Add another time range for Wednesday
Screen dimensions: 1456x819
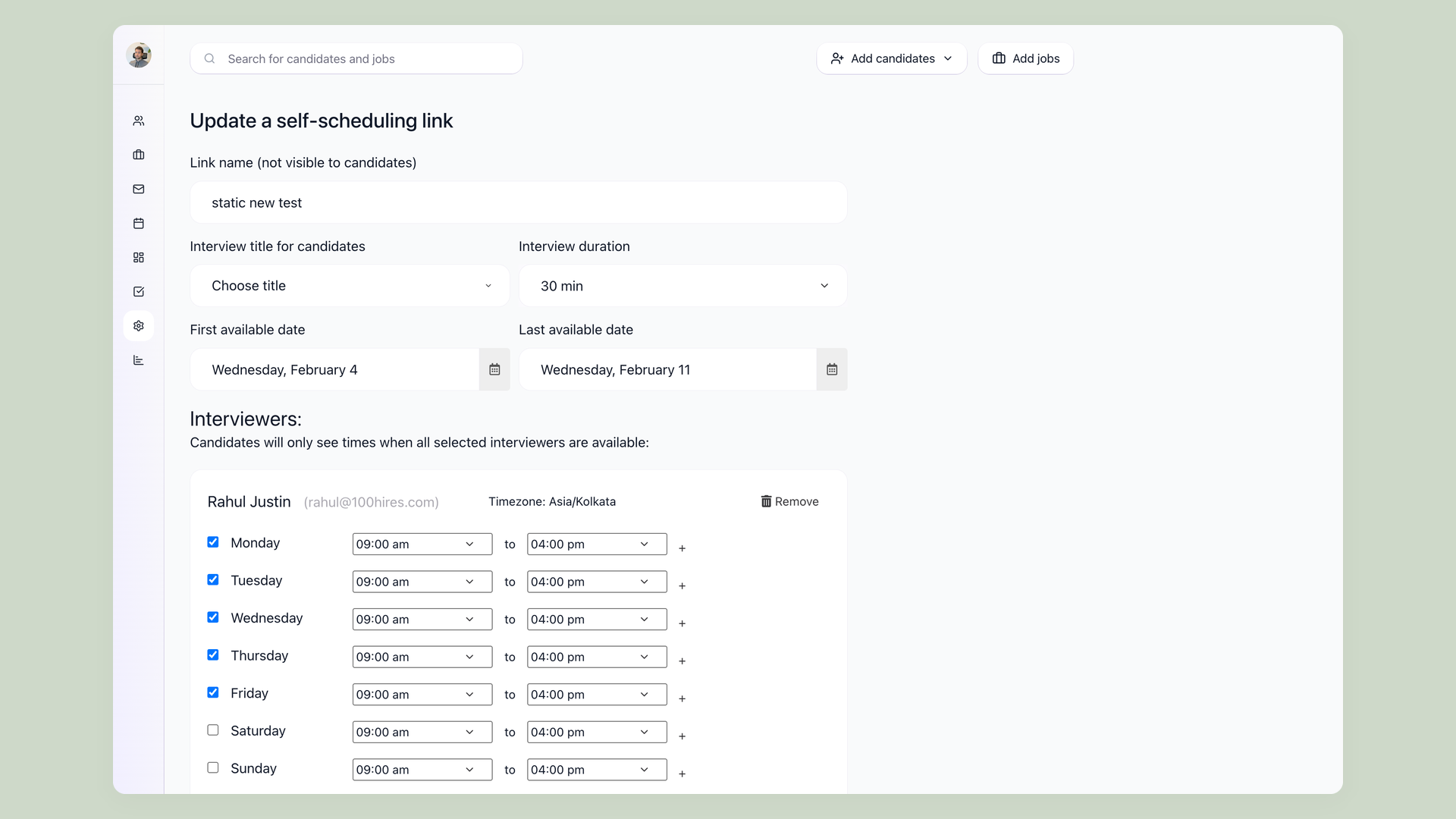point(682,623)
